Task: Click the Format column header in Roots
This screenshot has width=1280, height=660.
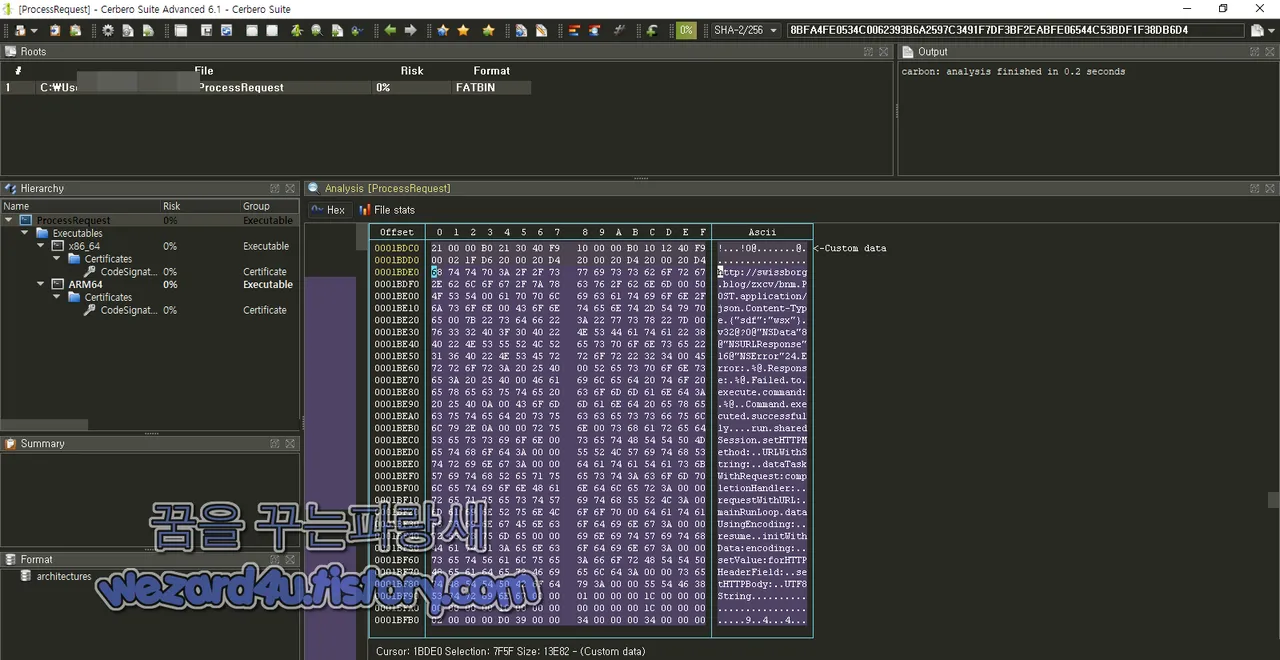Action: 491,71
